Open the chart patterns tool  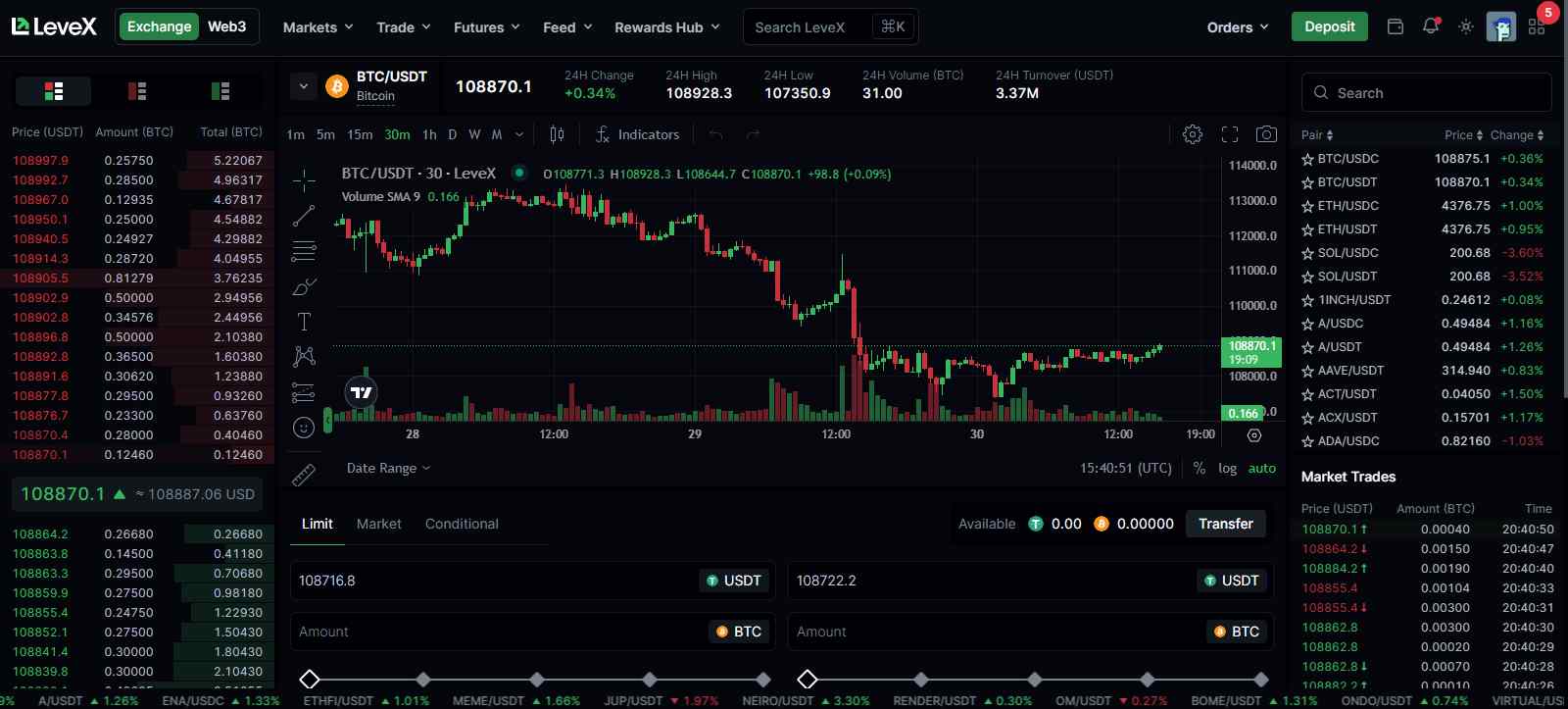pos(304,357)
